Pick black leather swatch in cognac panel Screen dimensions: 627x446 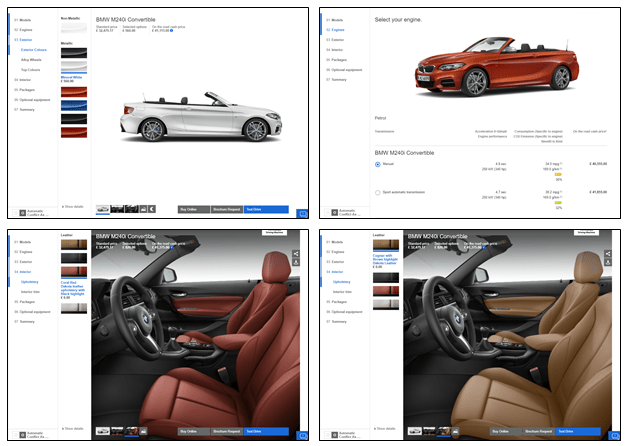tap(386, 278)
